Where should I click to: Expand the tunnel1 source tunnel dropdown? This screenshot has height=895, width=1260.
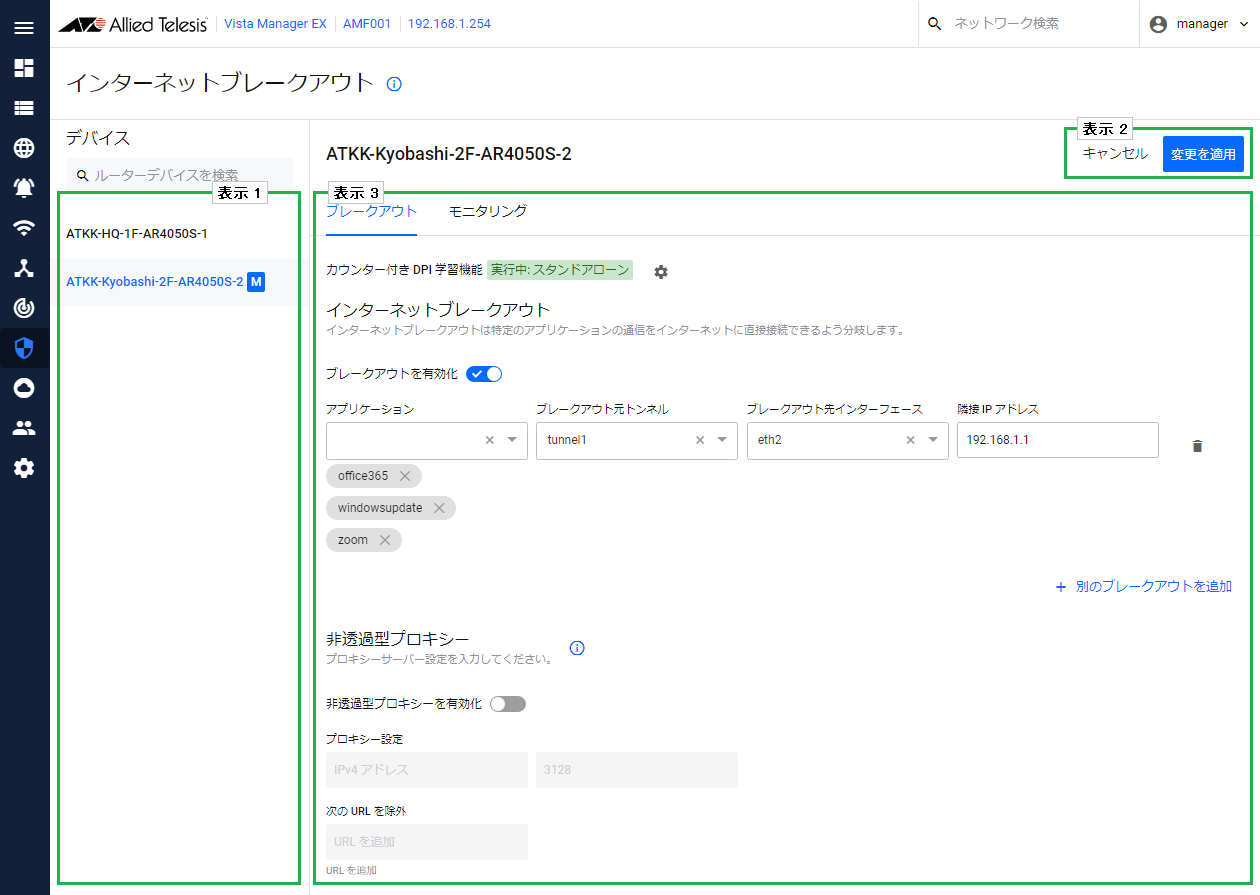tap(723, 440)
